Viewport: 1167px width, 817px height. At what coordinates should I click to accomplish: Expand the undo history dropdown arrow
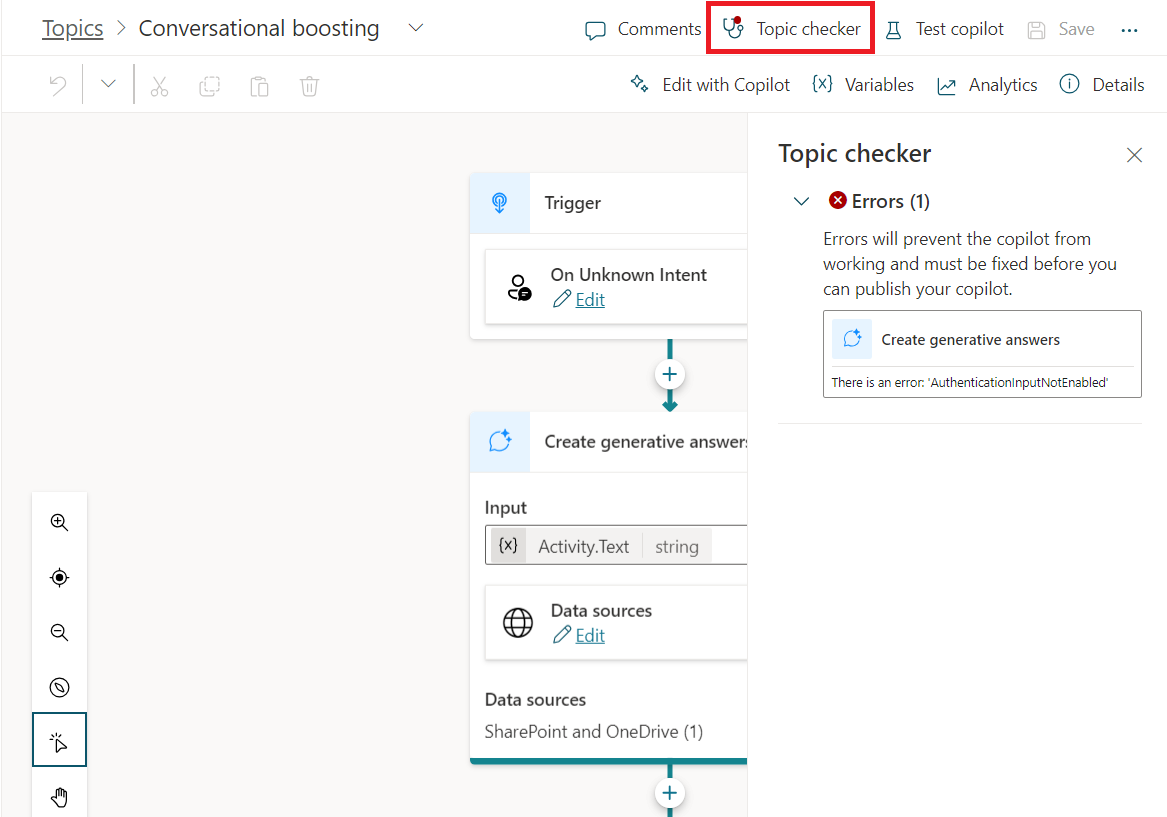click(x=108, y=85)
